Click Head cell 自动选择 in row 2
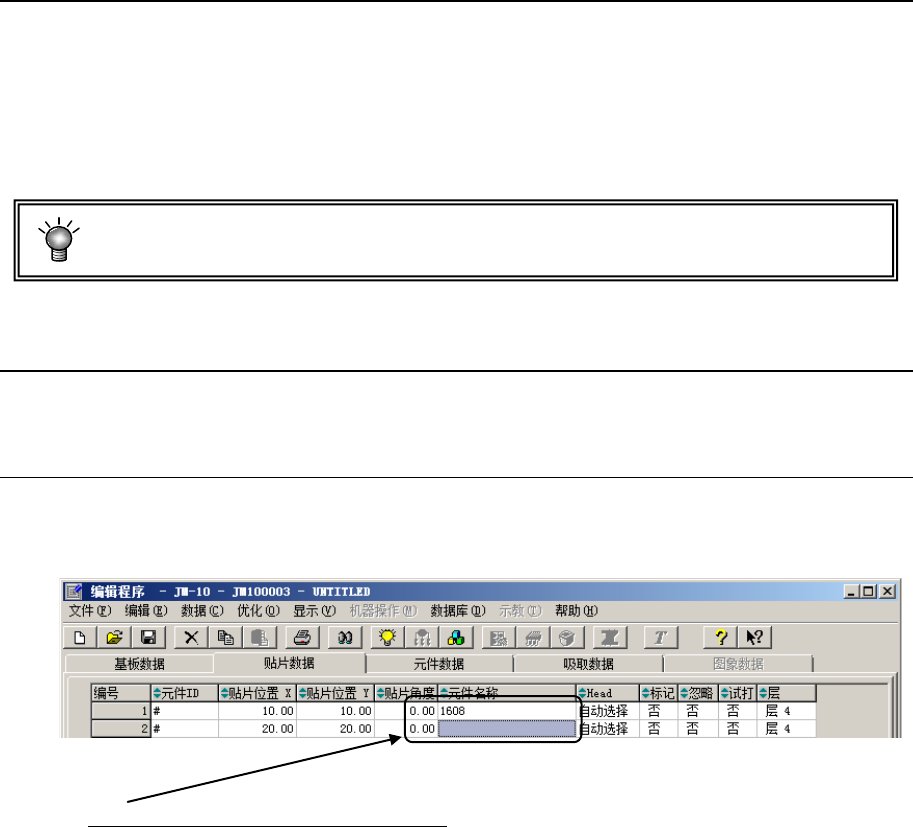Image resolution: width=913 pixels, height=827 pixels. tap(608, 729)
